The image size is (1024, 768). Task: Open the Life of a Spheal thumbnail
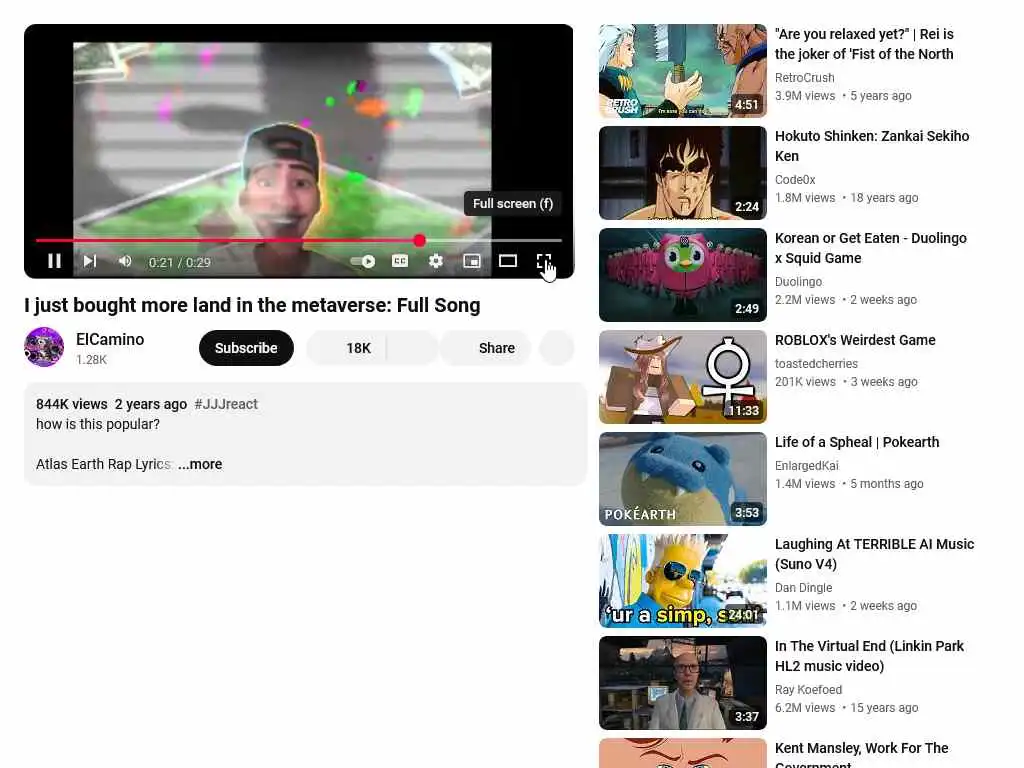(682, 479)
